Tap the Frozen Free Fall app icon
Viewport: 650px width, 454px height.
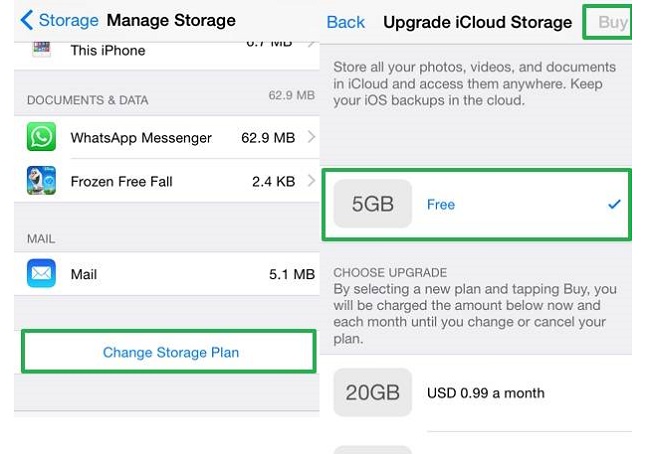tap(41, 181)
